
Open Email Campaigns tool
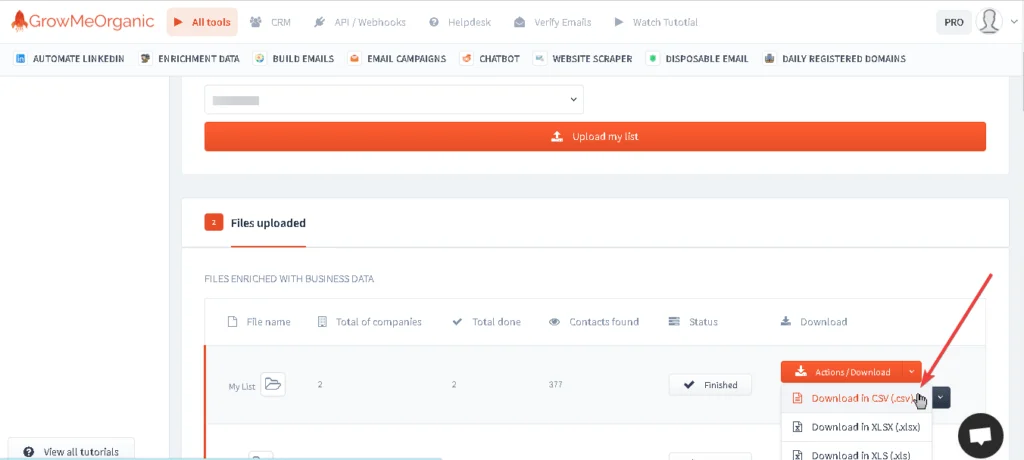tap(397, 59)
